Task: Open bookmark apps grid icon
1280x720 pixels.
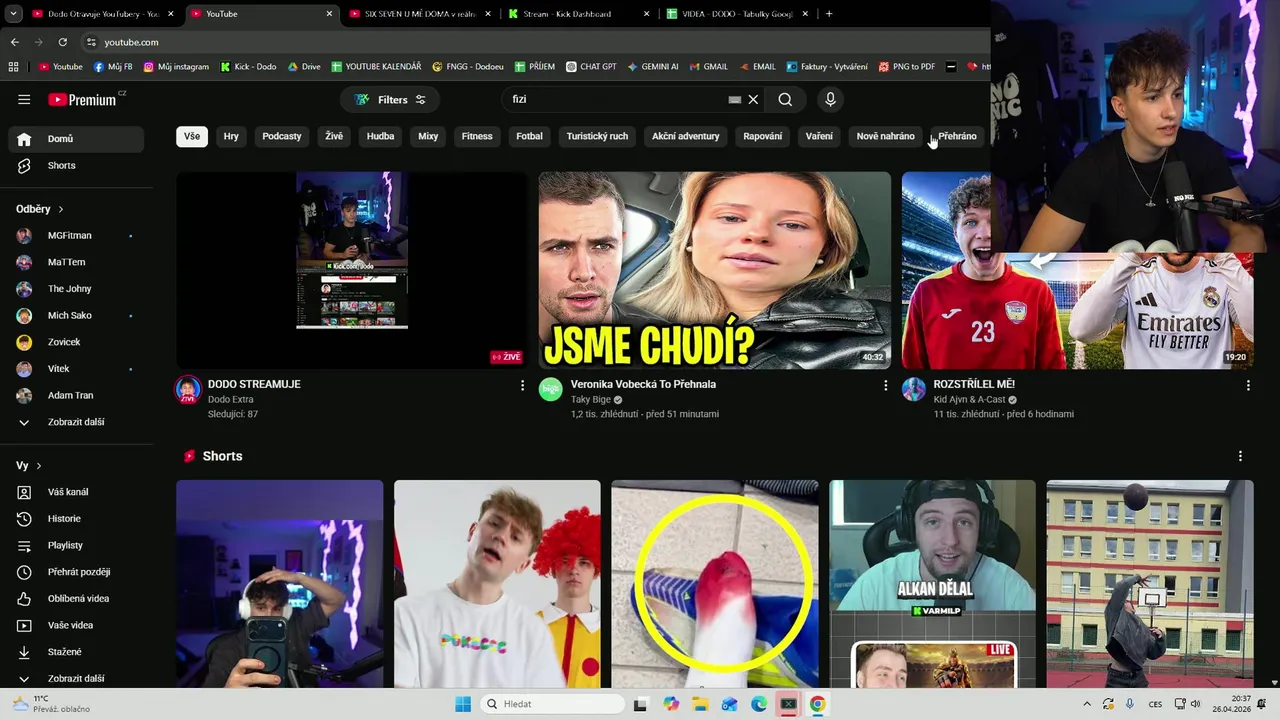Action: [13, 67]
